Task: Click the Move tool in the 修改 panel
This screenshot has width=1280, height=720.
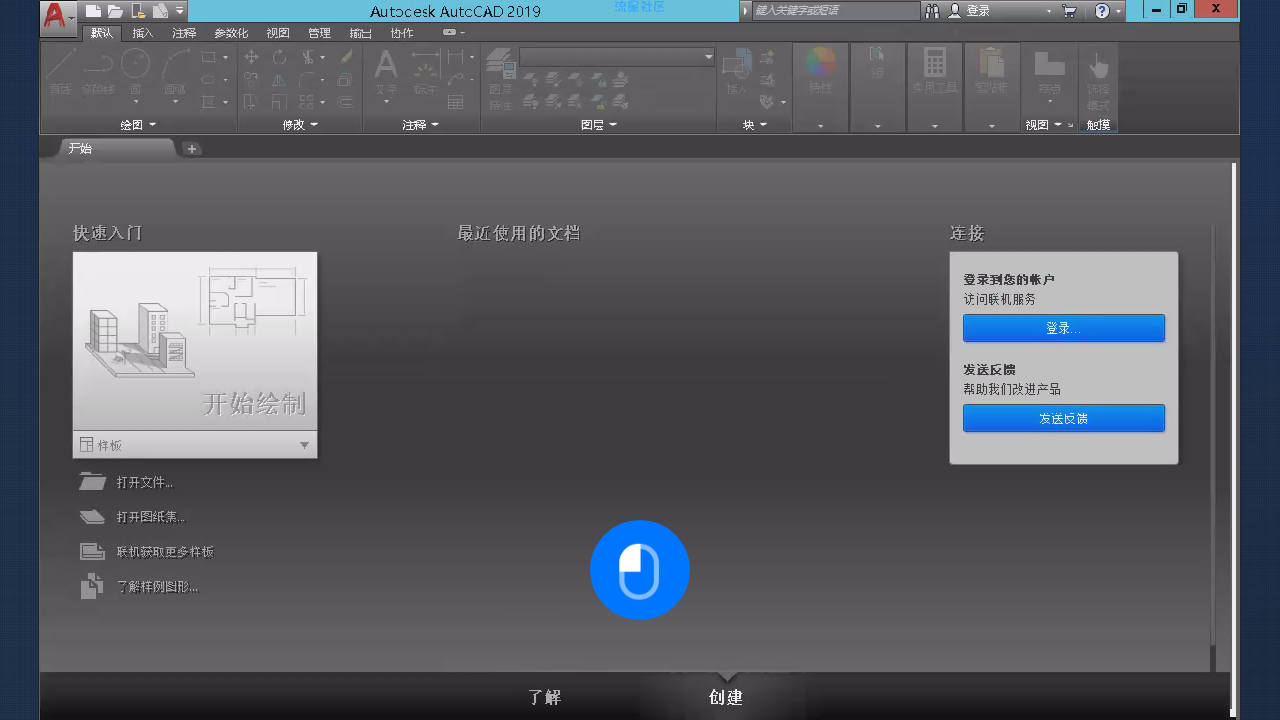Action: (x=251, y=57)
